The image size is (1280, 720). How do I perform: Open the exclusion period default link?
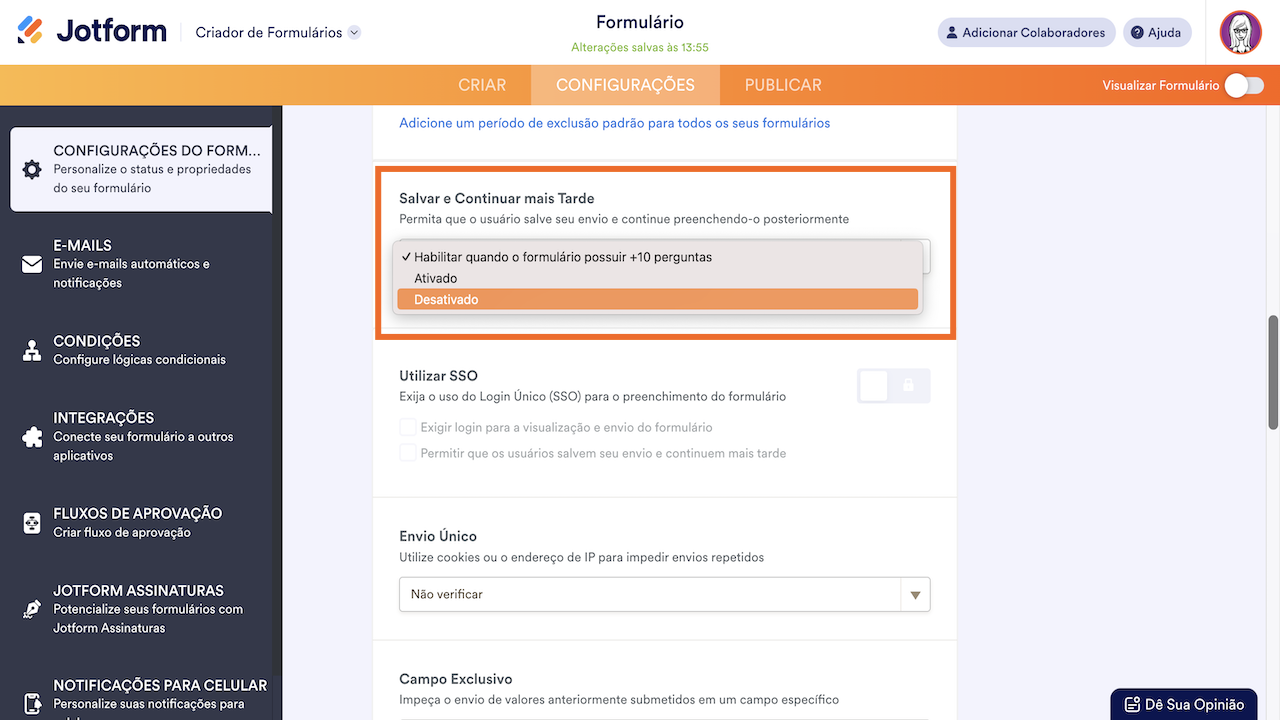614,123
